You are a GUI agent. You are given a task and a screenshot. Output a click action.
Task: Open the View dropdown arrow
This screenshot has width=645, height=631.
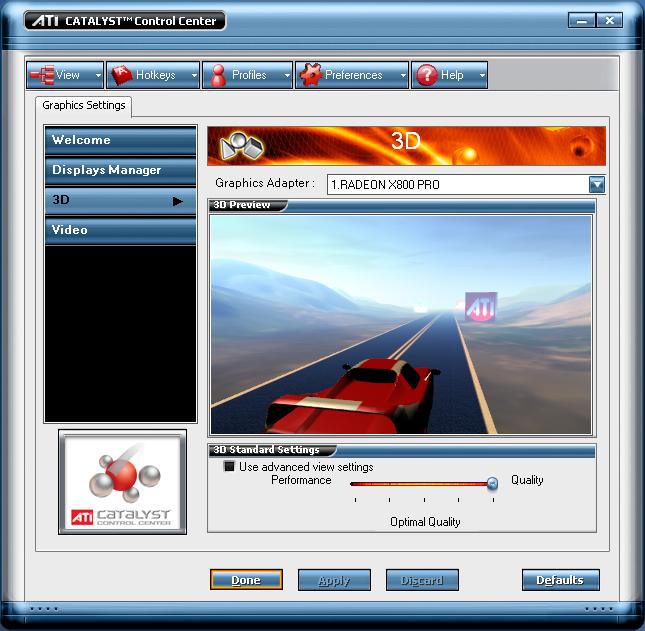tap(98, 75)
